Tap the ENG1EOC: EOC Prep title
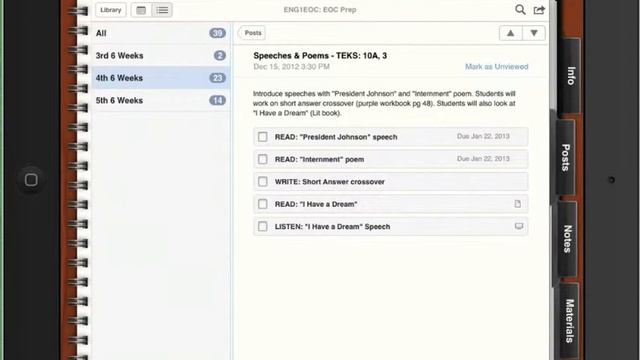 pyautogui.click(x=320, y=10)
